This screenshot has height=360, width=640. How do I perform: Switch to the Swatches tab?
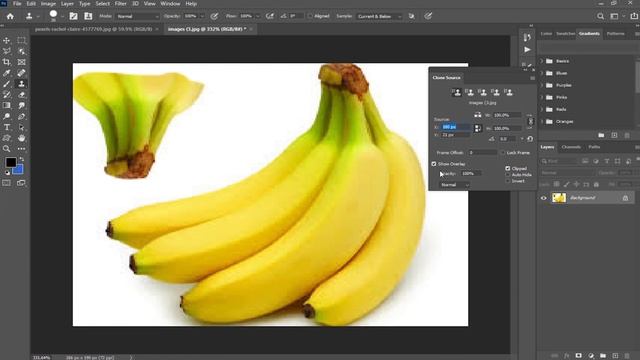pyautogui.click(x=565, y=33)
